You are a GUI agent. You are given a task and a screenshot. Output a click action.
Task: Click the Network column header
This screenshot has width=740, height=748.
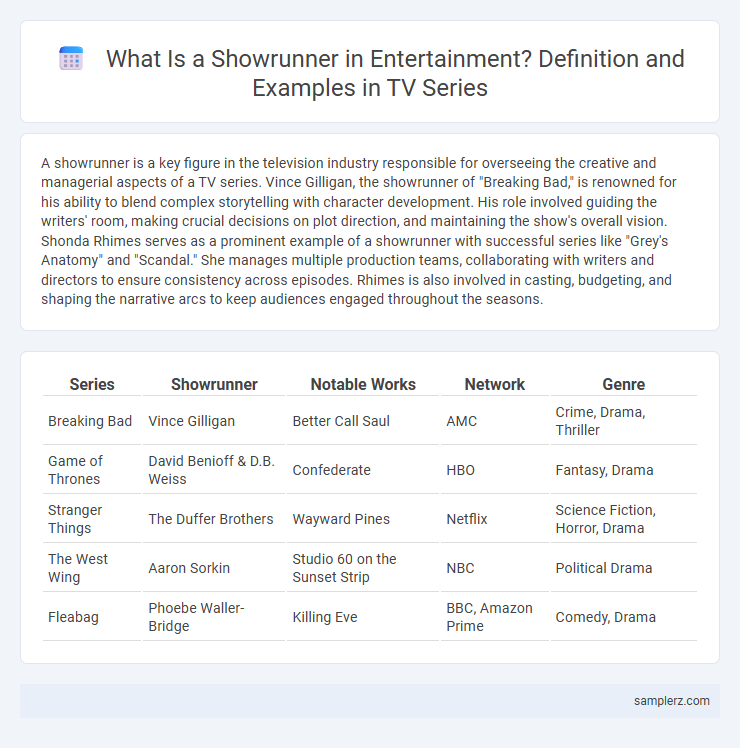[495, 384]
